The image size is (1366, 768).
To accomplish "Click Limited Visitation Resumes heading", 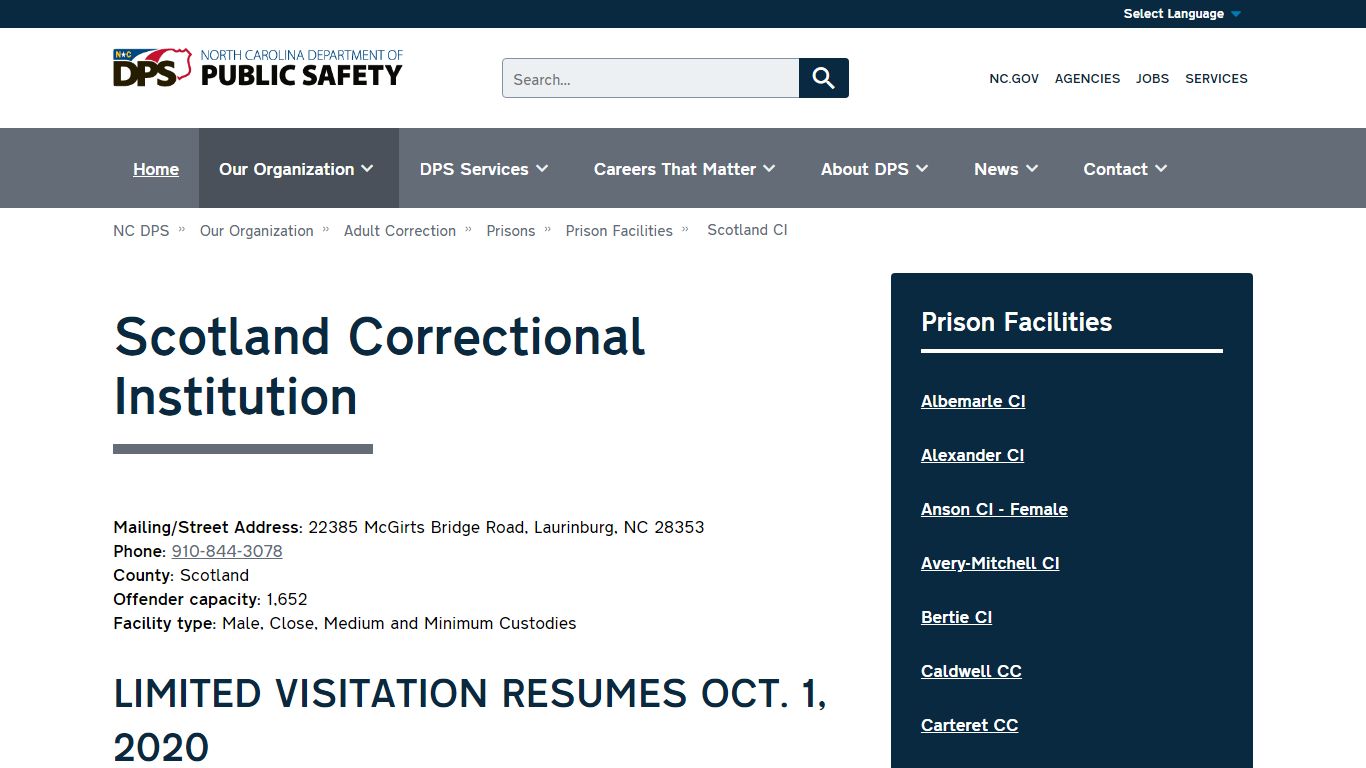I will 470,720.
